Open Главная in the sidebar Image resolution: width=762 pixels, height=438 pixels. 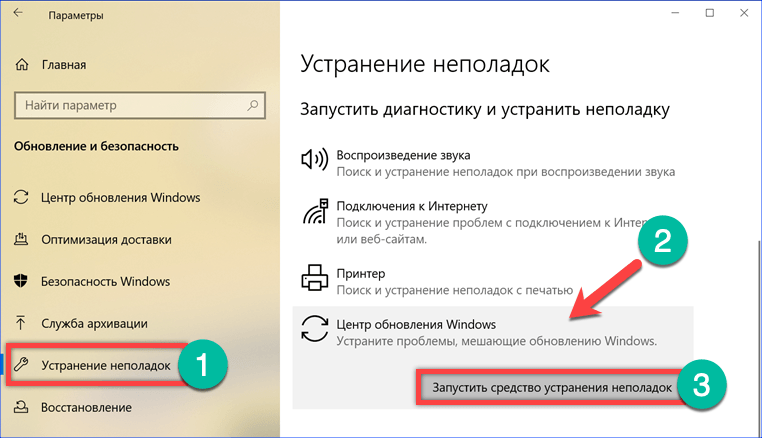coord(64,65)
